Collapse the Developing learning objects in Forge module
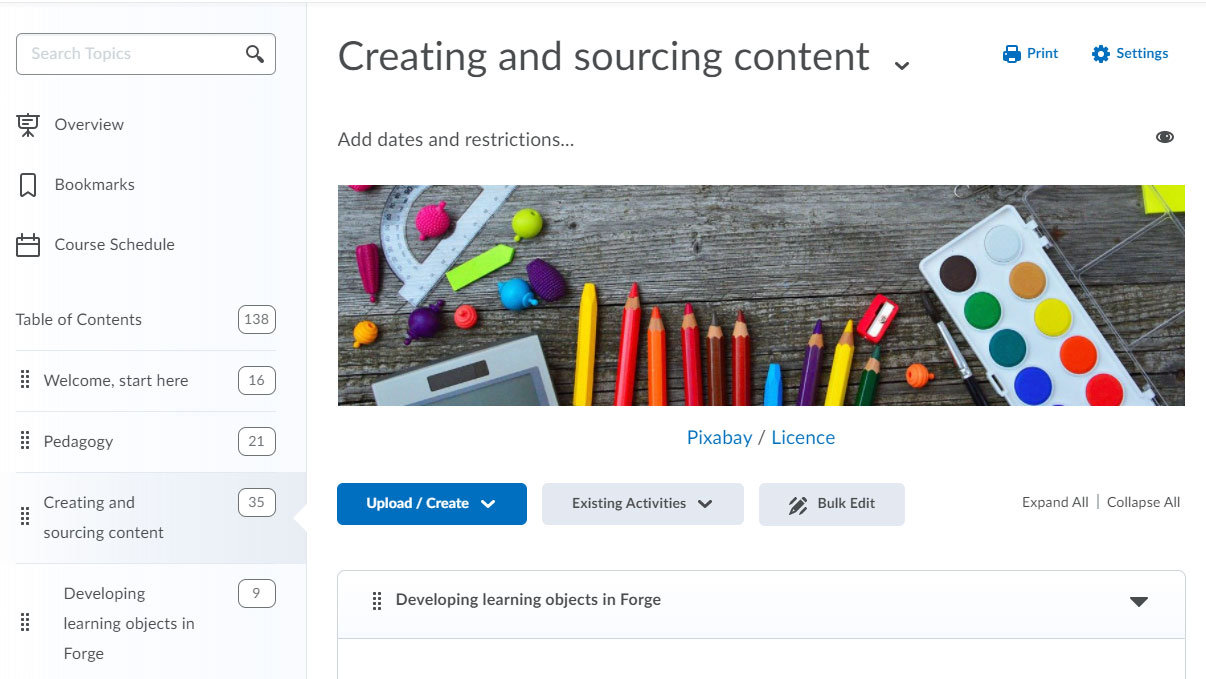The image size is (1206, 679). 1139,601
